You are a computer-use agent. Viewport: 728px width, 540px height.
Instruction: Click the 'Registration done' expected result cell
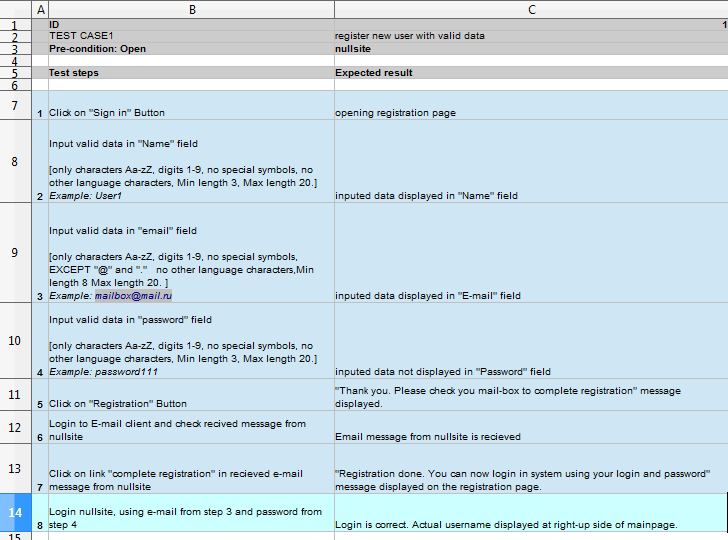pyautogui.click(x=531, y=468)
